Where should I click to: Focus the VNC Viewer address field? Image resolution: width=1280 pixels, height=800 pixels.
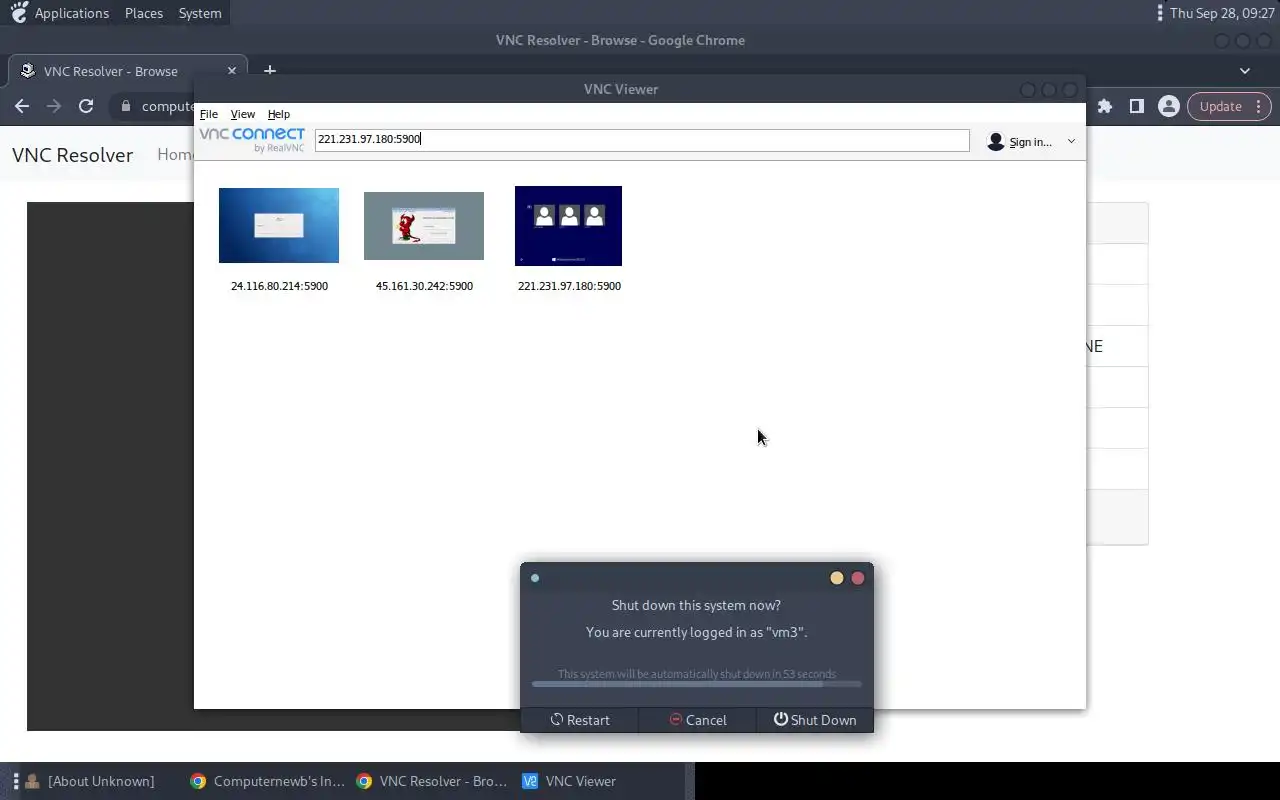coord(642,140)
